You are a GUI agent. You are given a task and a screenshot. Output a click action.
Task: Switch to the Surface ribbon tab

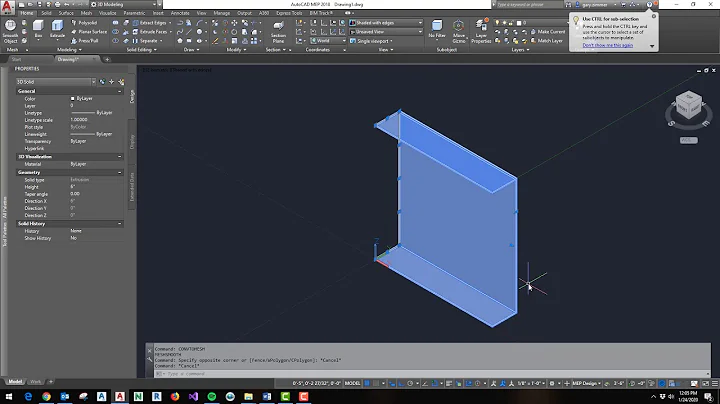pos(66,13)
